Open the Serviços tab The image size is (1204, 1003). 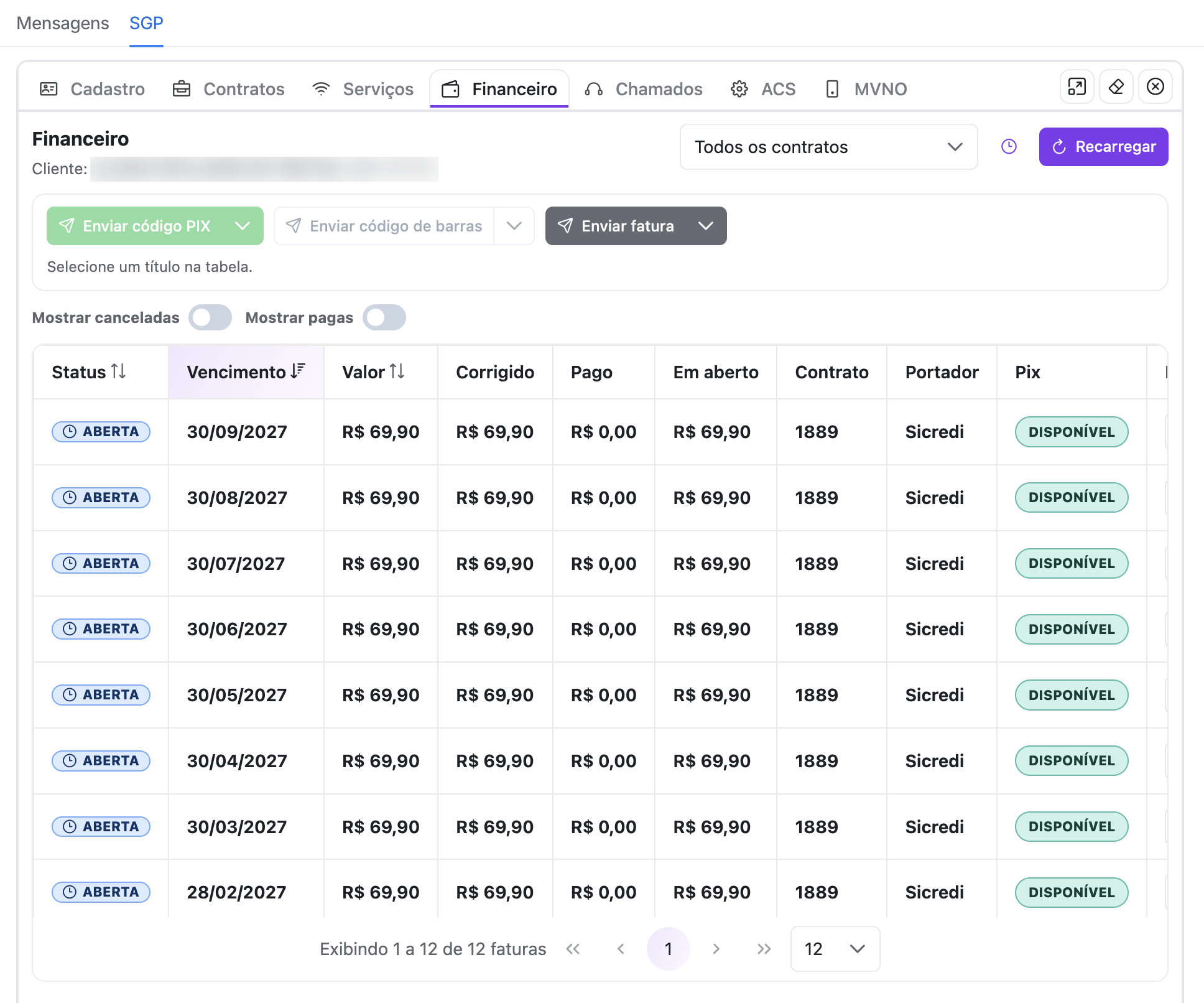363,89
